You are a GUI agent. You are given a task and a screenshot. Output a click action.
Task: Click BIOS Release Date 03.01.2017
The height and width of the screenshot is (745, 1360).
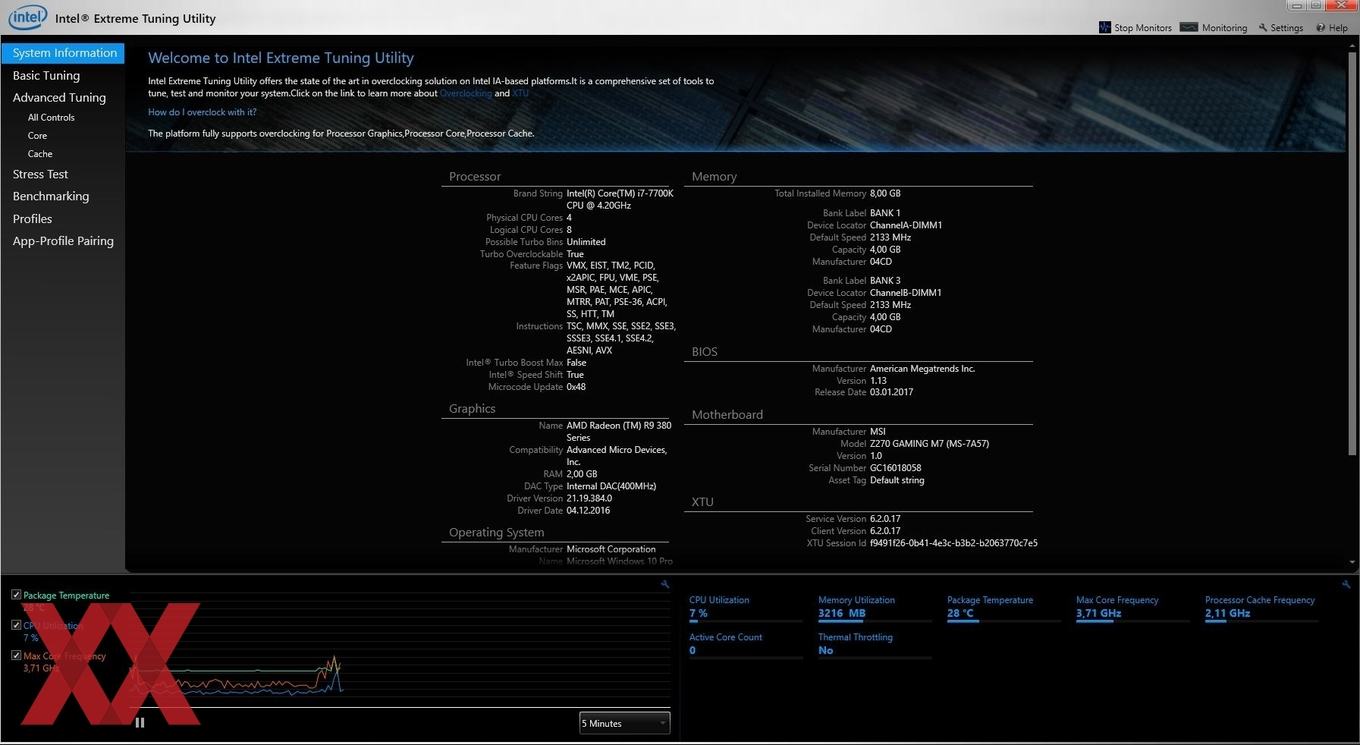(x=891, y=392)
